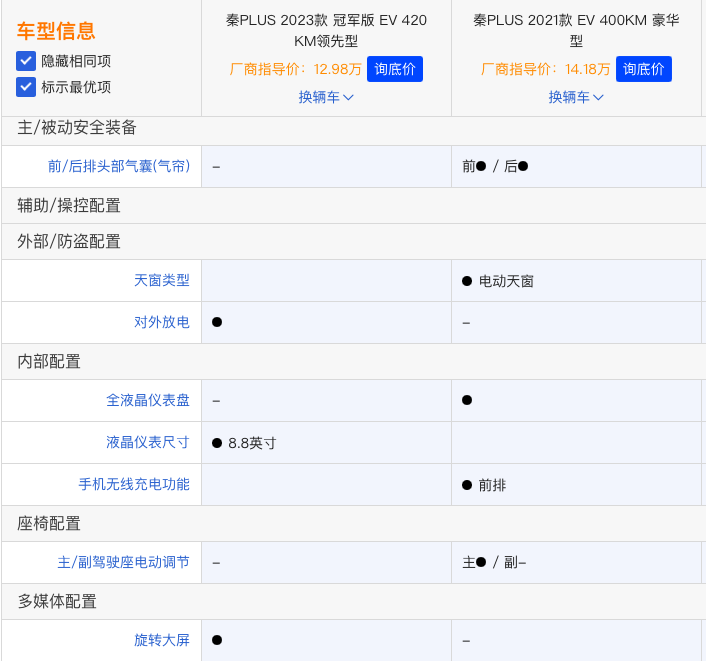Click the 主● / 副– seat adjustment value

click(x=494, y=562)
